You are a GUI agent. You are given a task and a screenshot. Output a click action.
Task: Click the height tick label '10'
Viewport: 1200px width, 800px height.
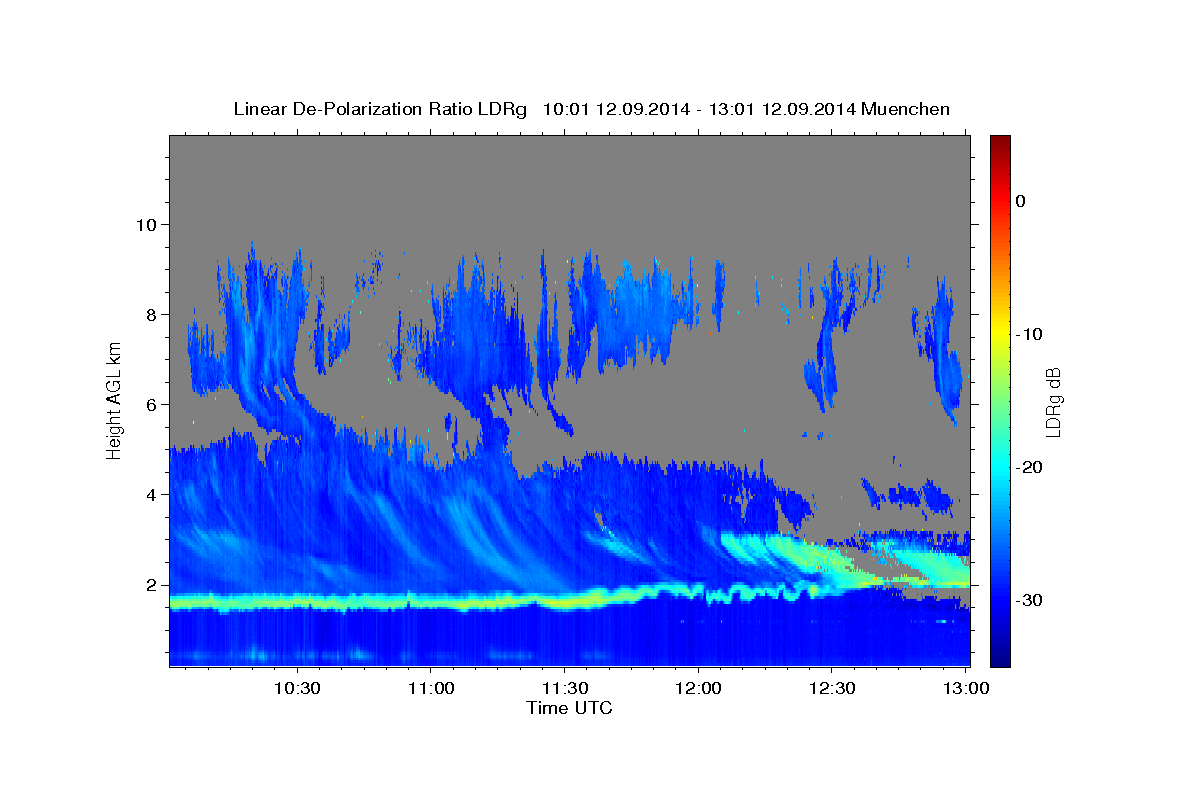[146, 224]
